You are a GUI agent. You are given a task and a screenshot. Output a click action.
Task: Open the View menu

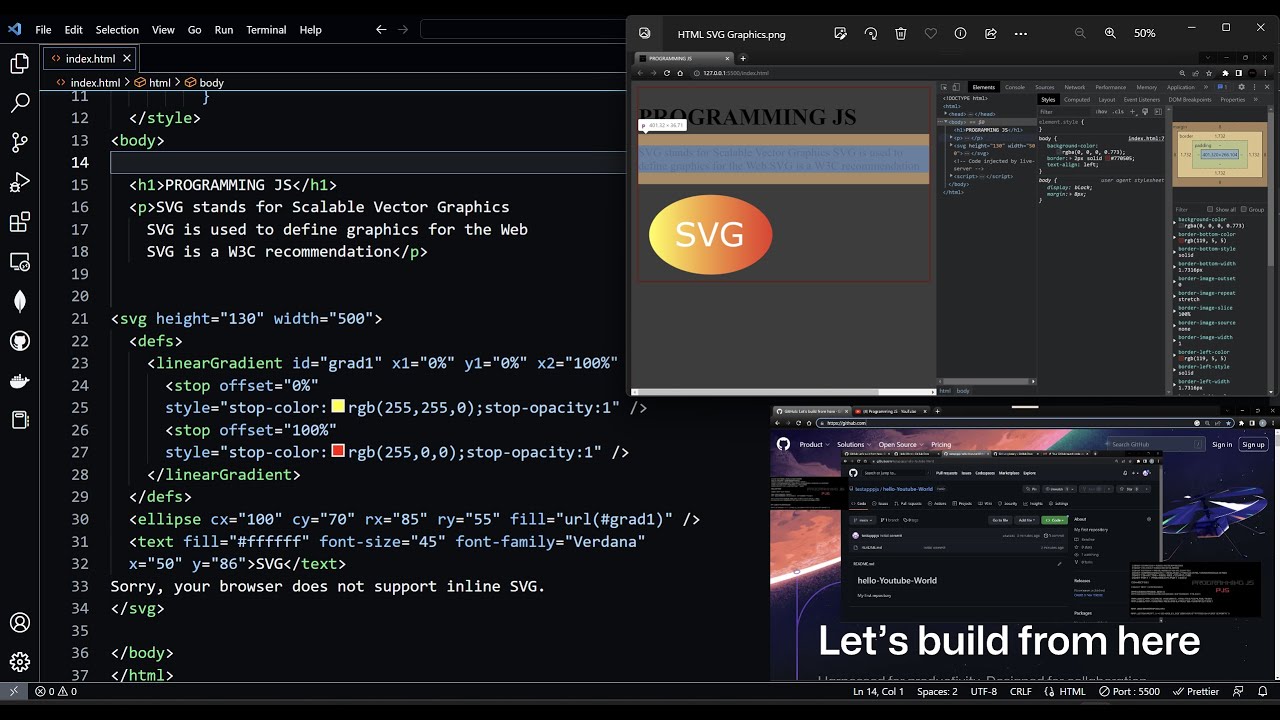click(163, 30)
